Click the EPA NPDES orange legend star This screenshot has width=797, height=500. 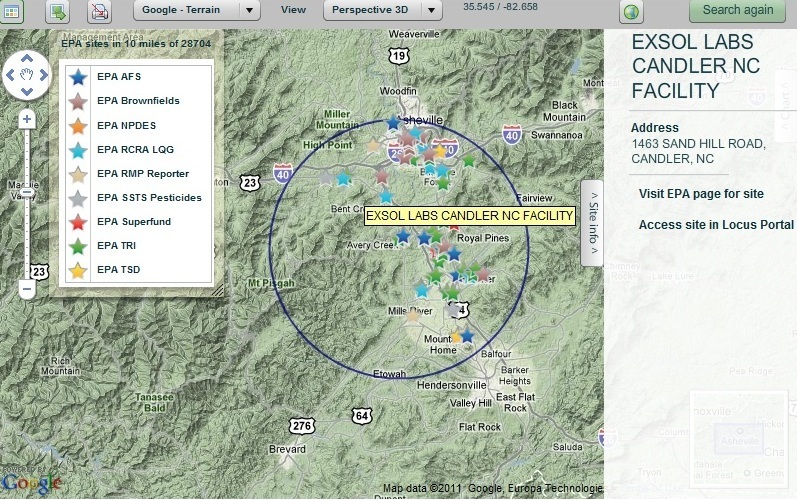pos(78,126)
